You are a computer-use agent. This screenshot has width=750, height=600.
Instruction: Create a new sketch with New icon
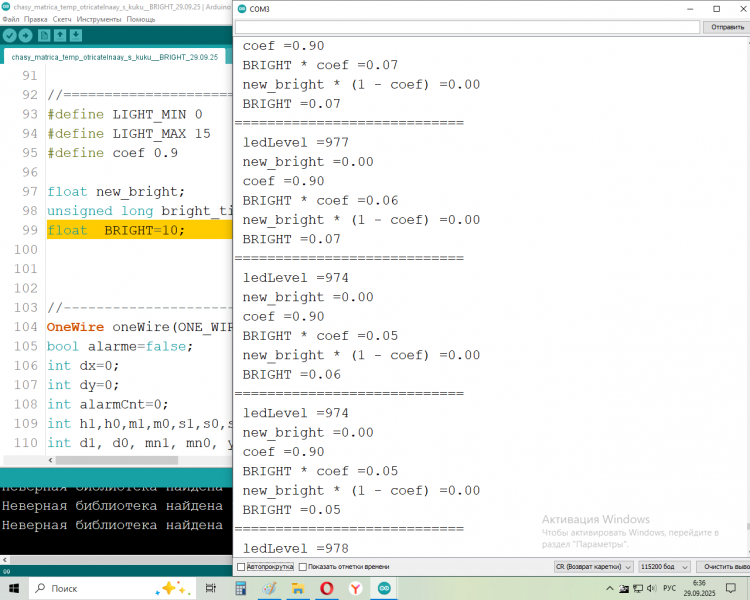coord(44,36)
